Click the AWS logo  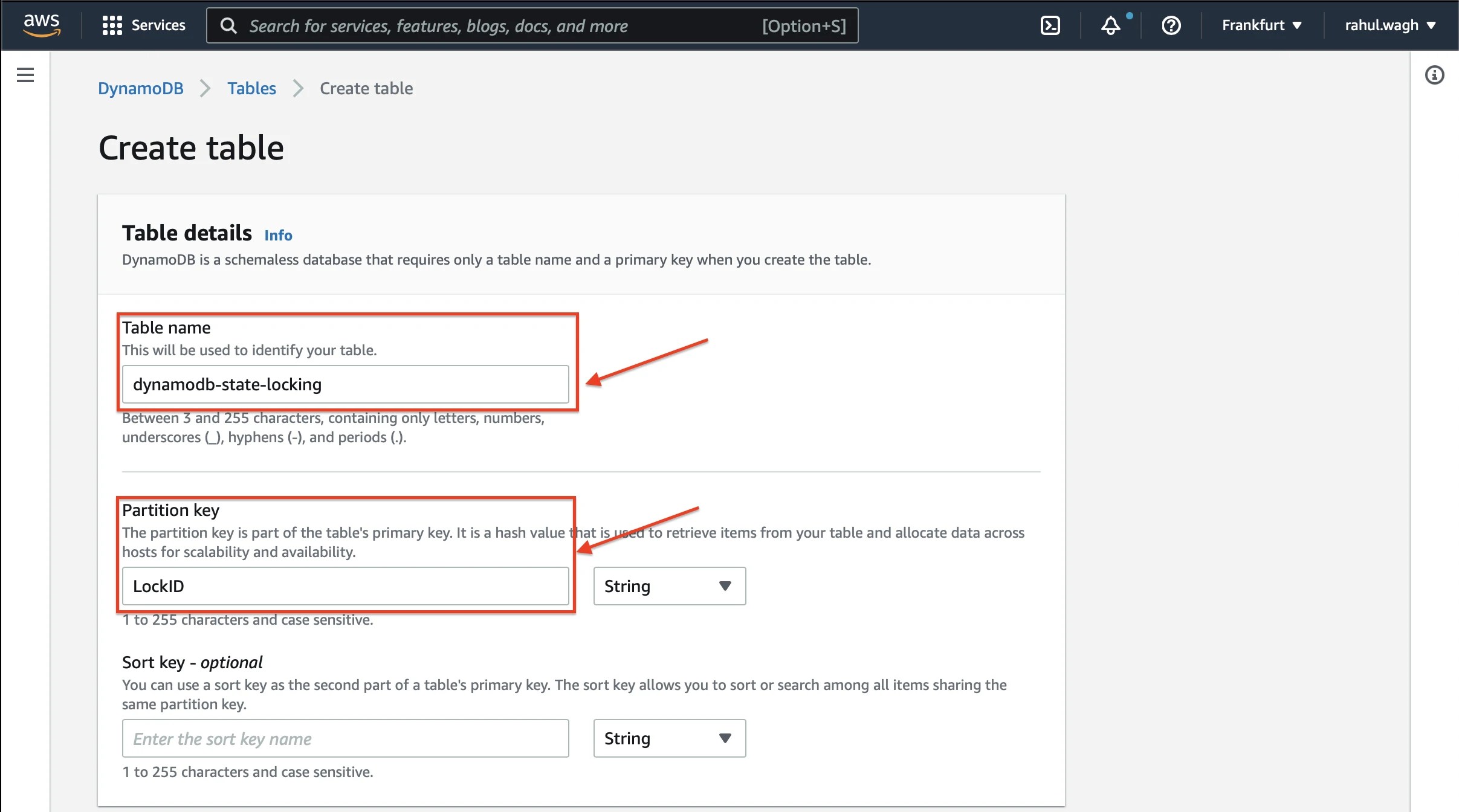point(40,25)
